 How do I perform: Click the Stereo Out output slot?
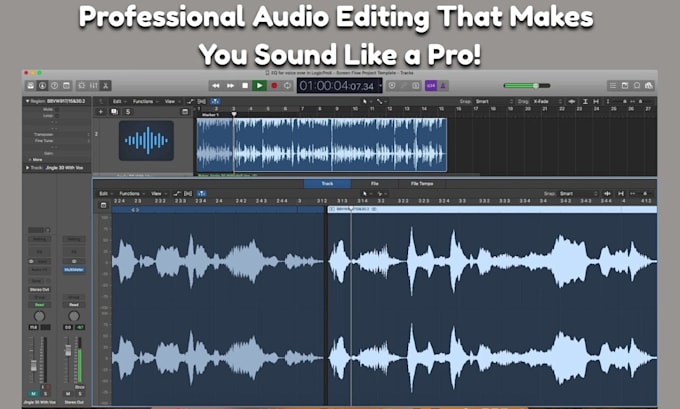pos(39,289)
